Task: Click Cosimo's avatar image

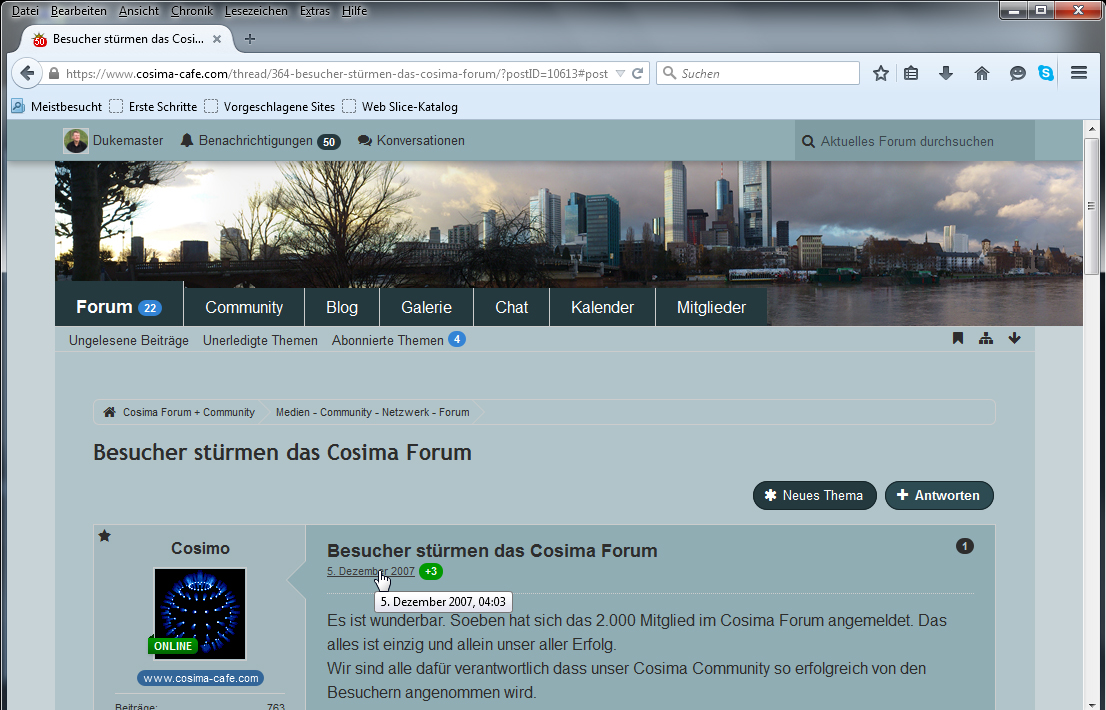Action: [200, 614]
